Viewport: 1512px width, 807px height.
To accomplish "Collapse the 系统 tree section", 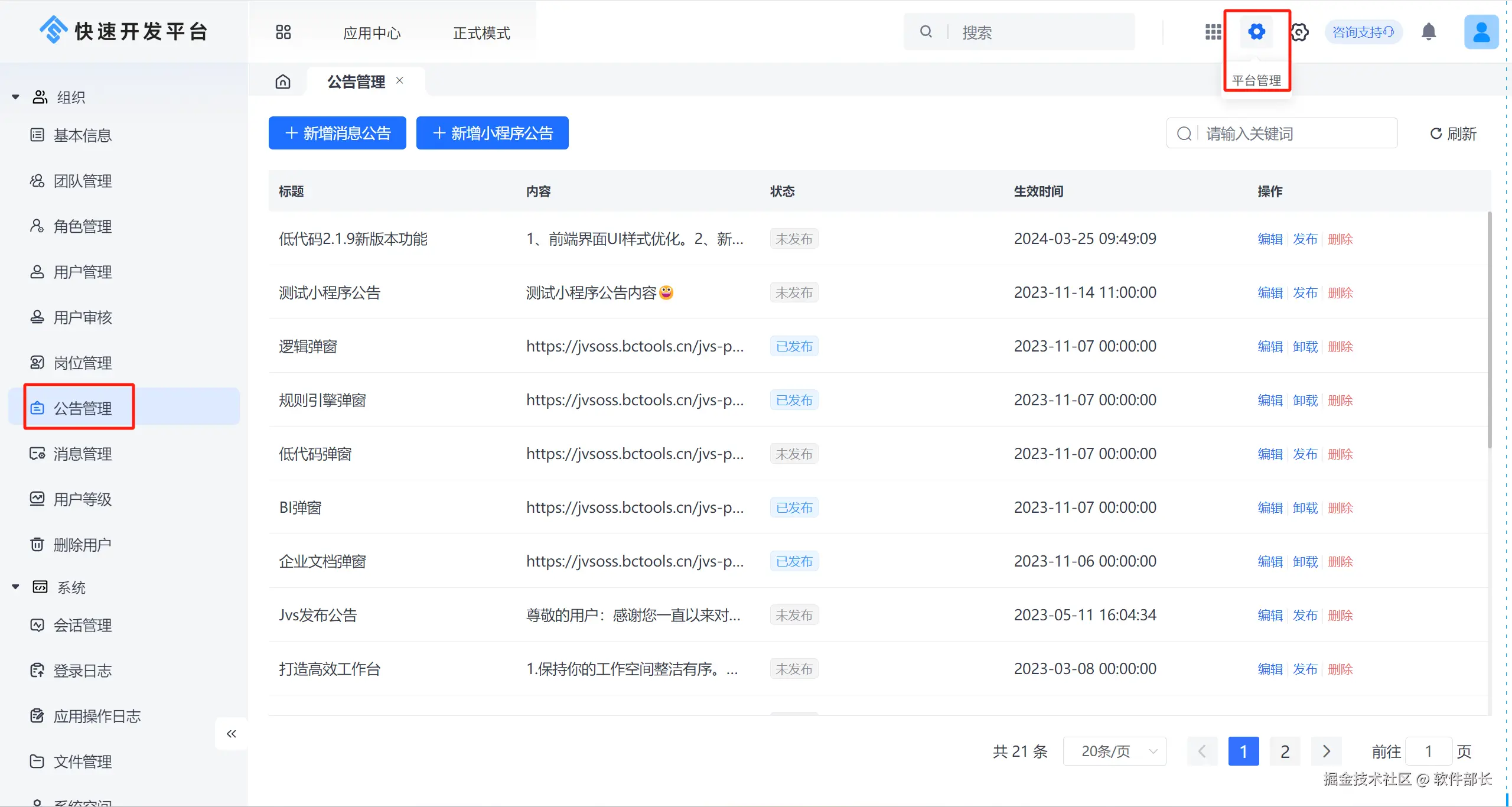I will point(16,587).
